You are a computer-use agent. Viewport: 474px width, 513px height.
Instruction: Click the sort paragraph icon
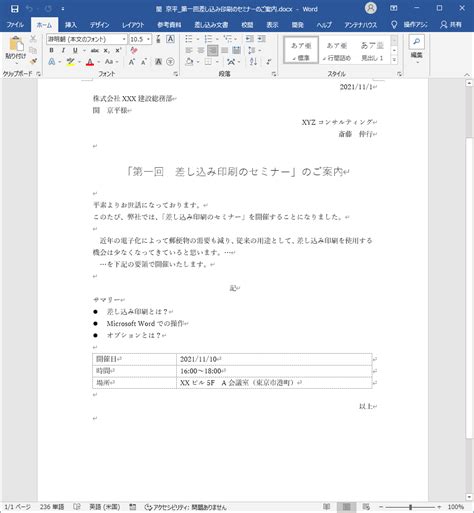pos(253,62)
